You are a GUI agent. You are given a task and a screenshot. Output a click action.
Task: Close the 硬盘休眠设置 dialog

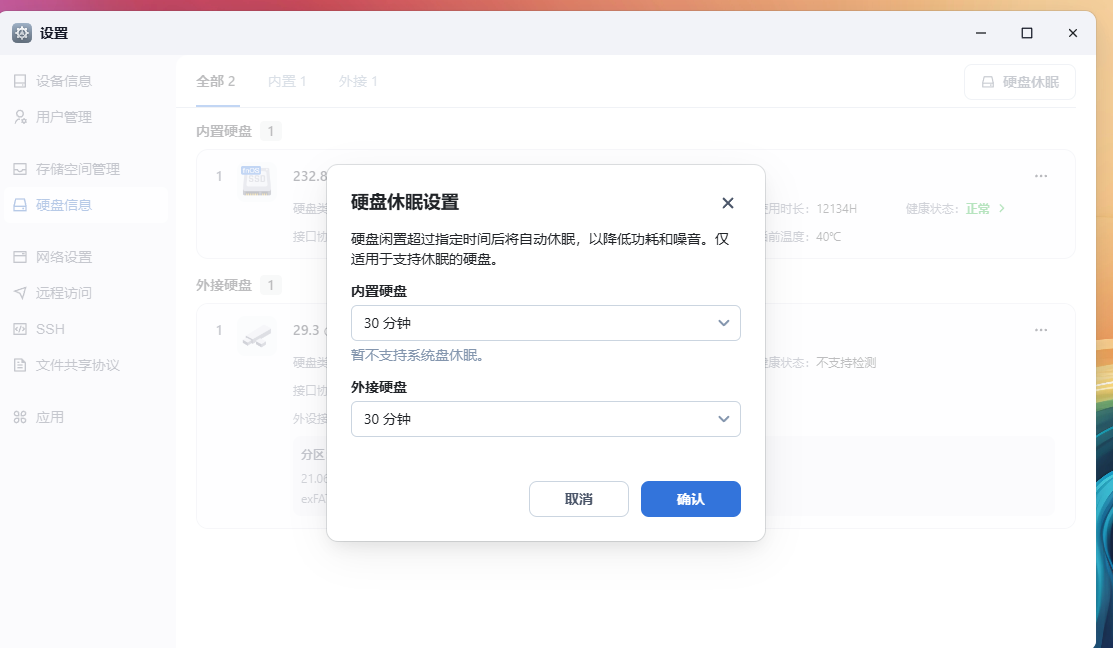[x=728, y=203]
